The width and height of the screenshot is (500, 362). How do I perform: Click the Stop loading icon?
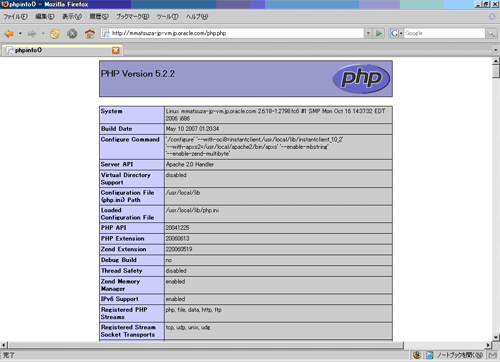coord(72,33)
